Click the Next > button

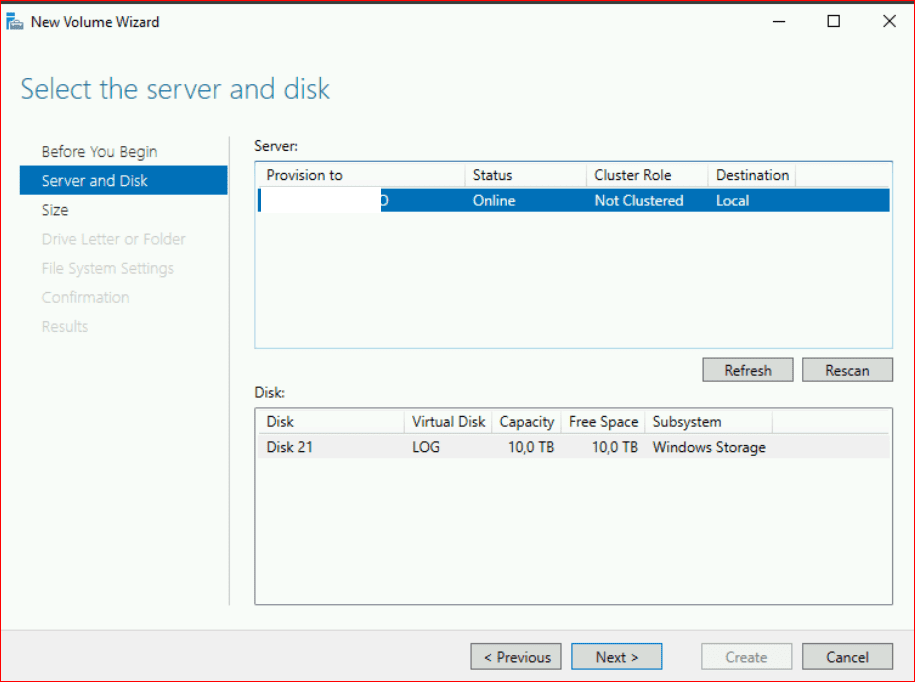[616, 657]
